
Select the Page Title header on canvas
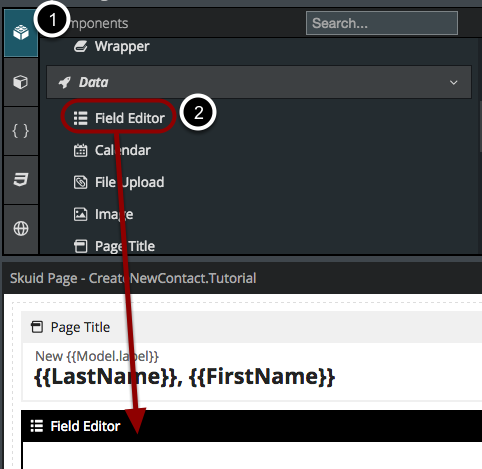(x=252, y=327)
